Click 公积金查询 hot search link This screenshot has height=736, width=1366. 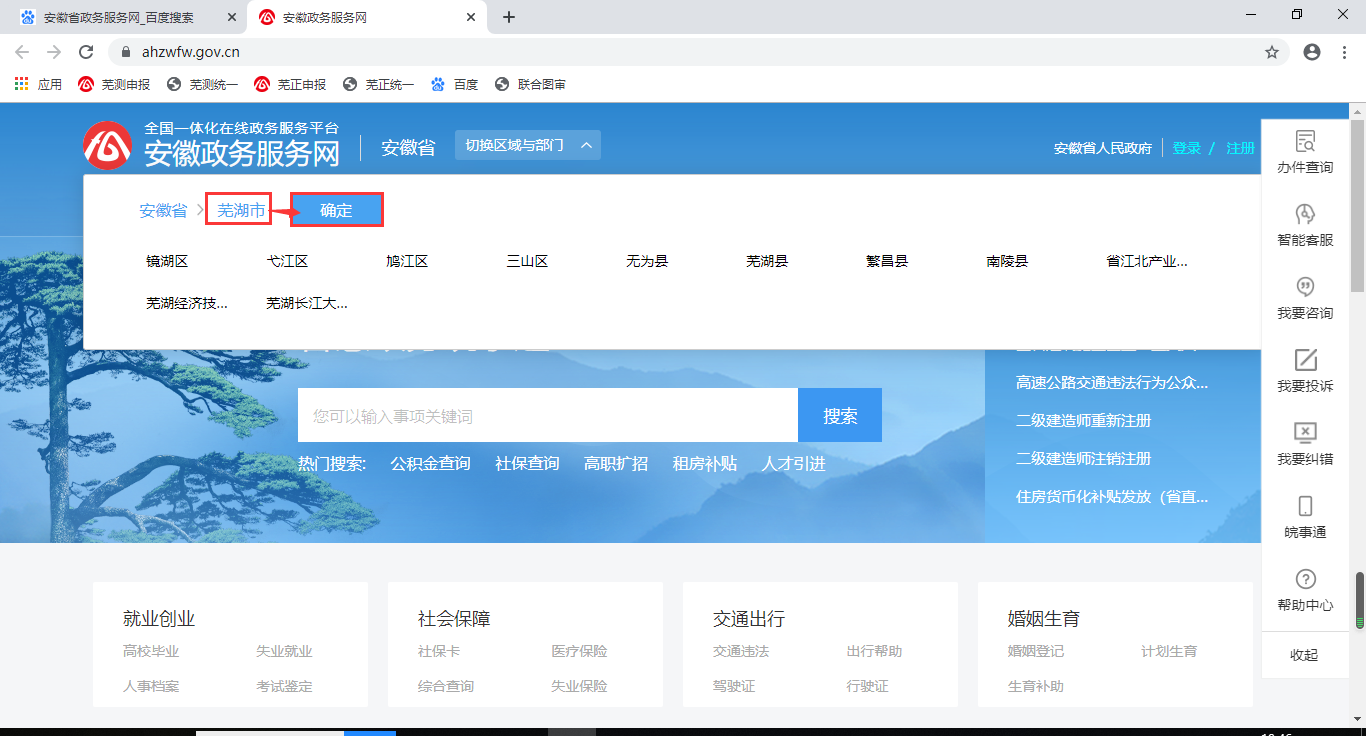[x=430, y=464]
